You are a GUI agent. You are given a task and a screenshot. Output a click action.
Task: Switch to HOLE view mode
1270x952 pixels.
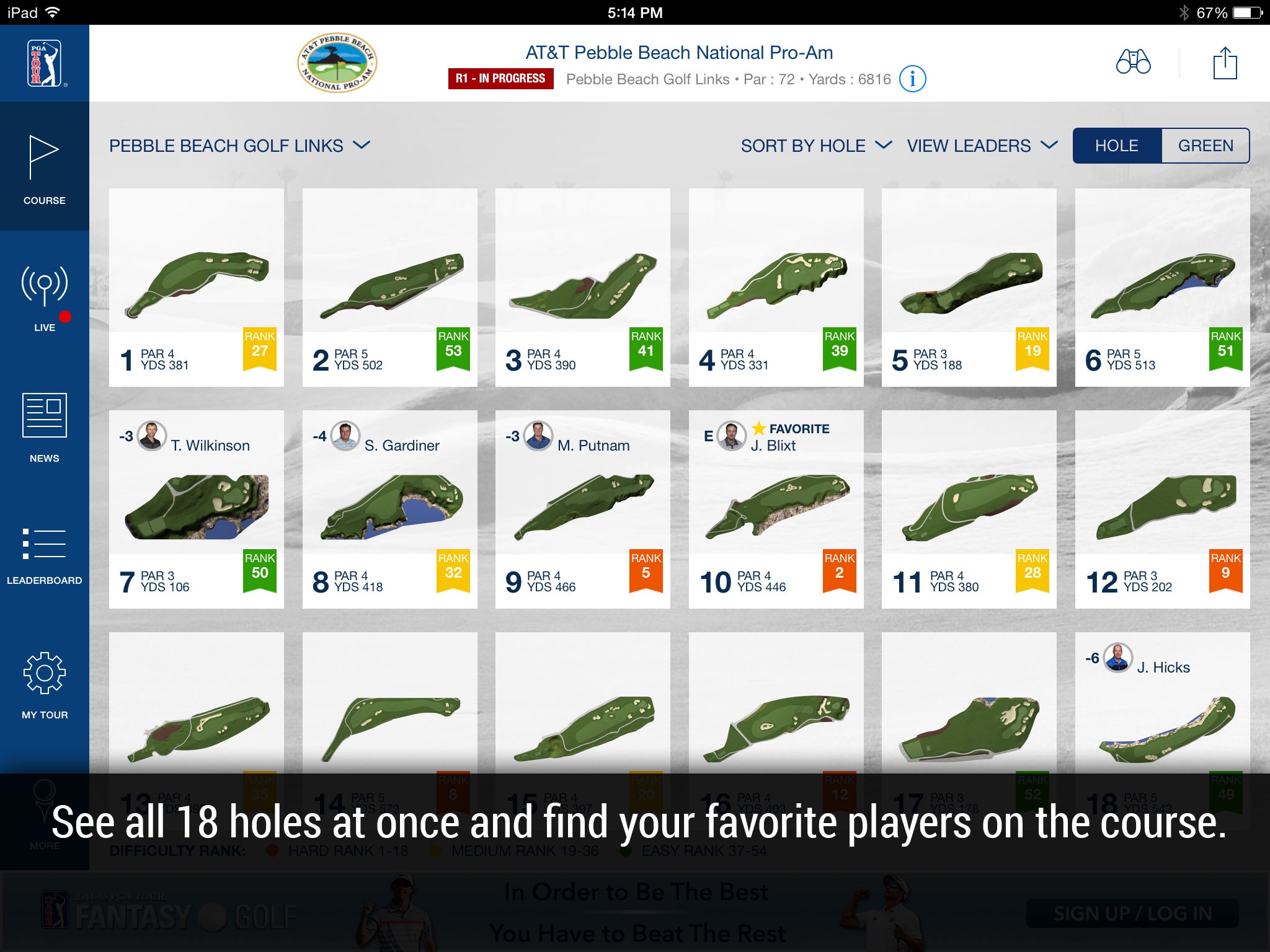tap(1116, 145)
